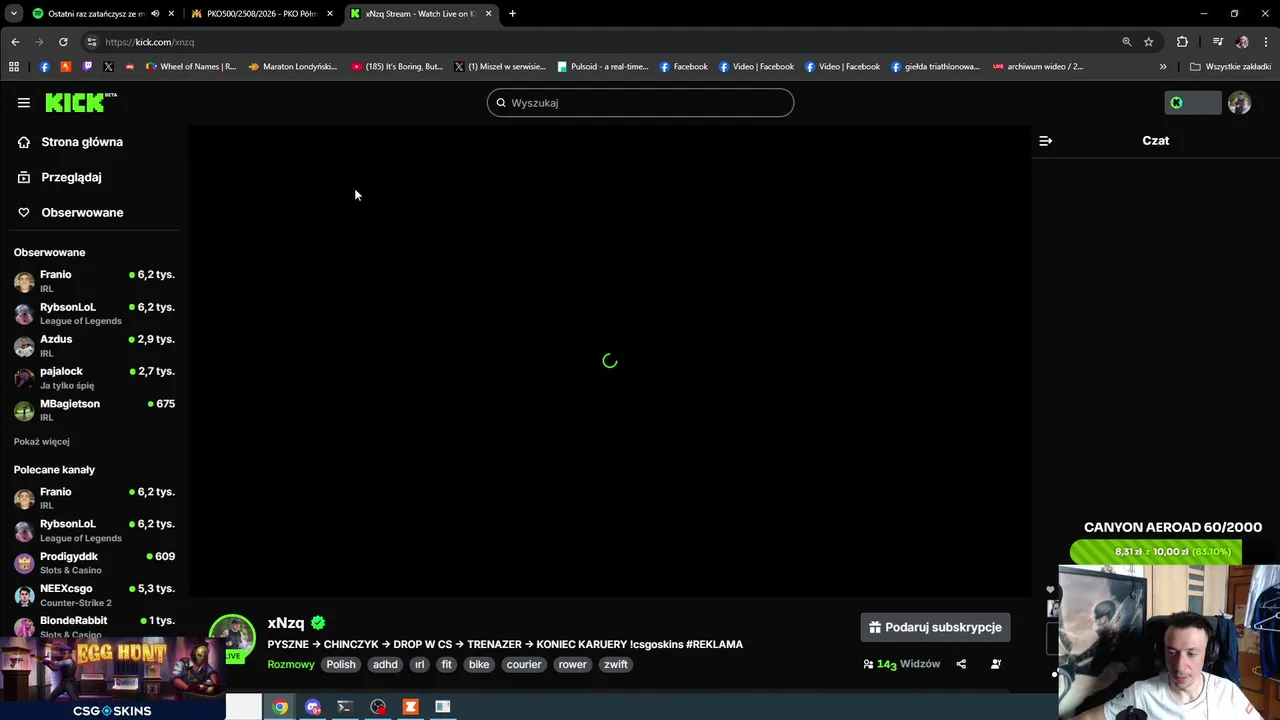1280x720 pixels.
Task: Open the Twitch bookmark icon
Action: pyautogui.click(x=87, y=67)
